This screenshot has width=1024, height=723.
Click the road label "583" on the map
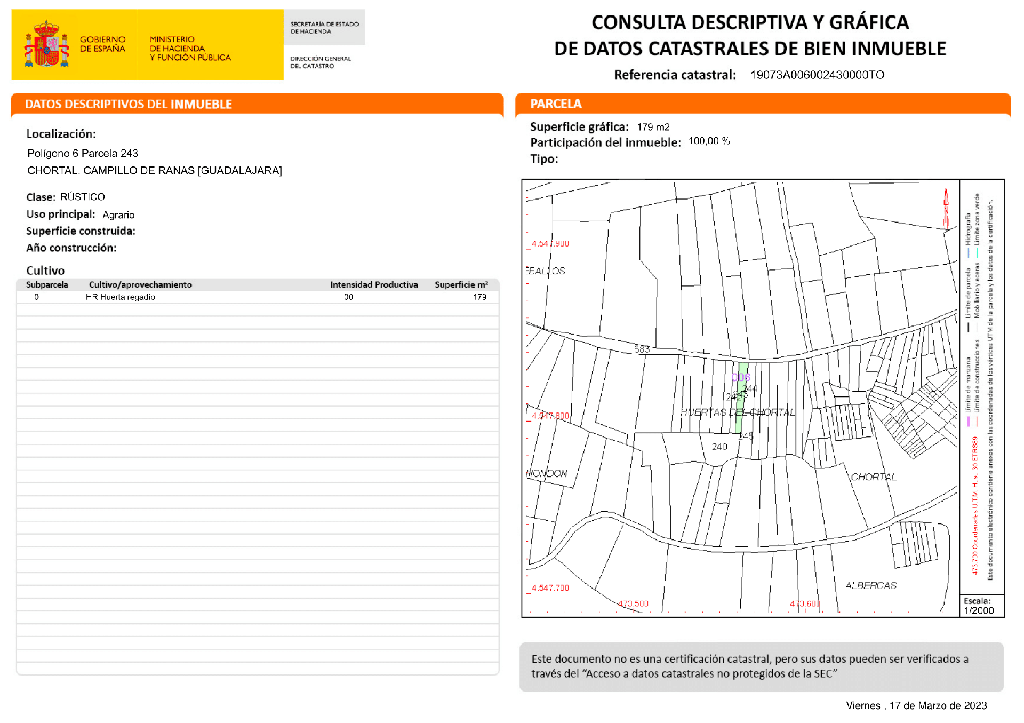(643, 349)
